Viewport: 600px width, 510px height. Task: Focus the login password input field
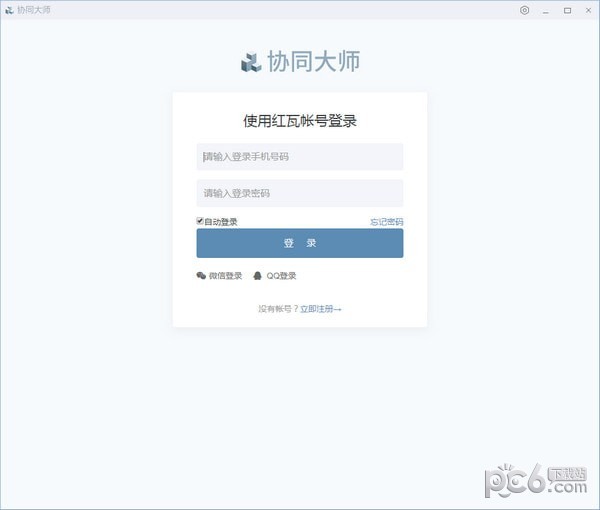coord(300,193)
